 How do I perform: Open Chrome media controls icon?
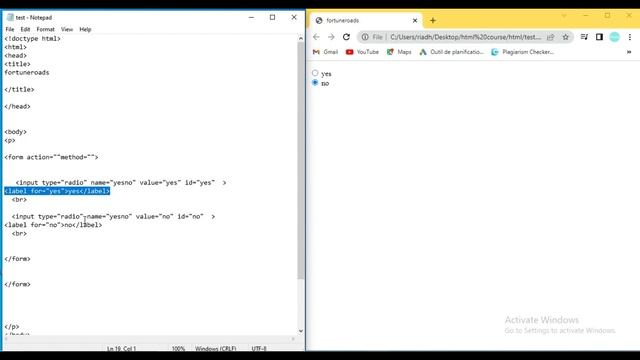click(584, 37)
